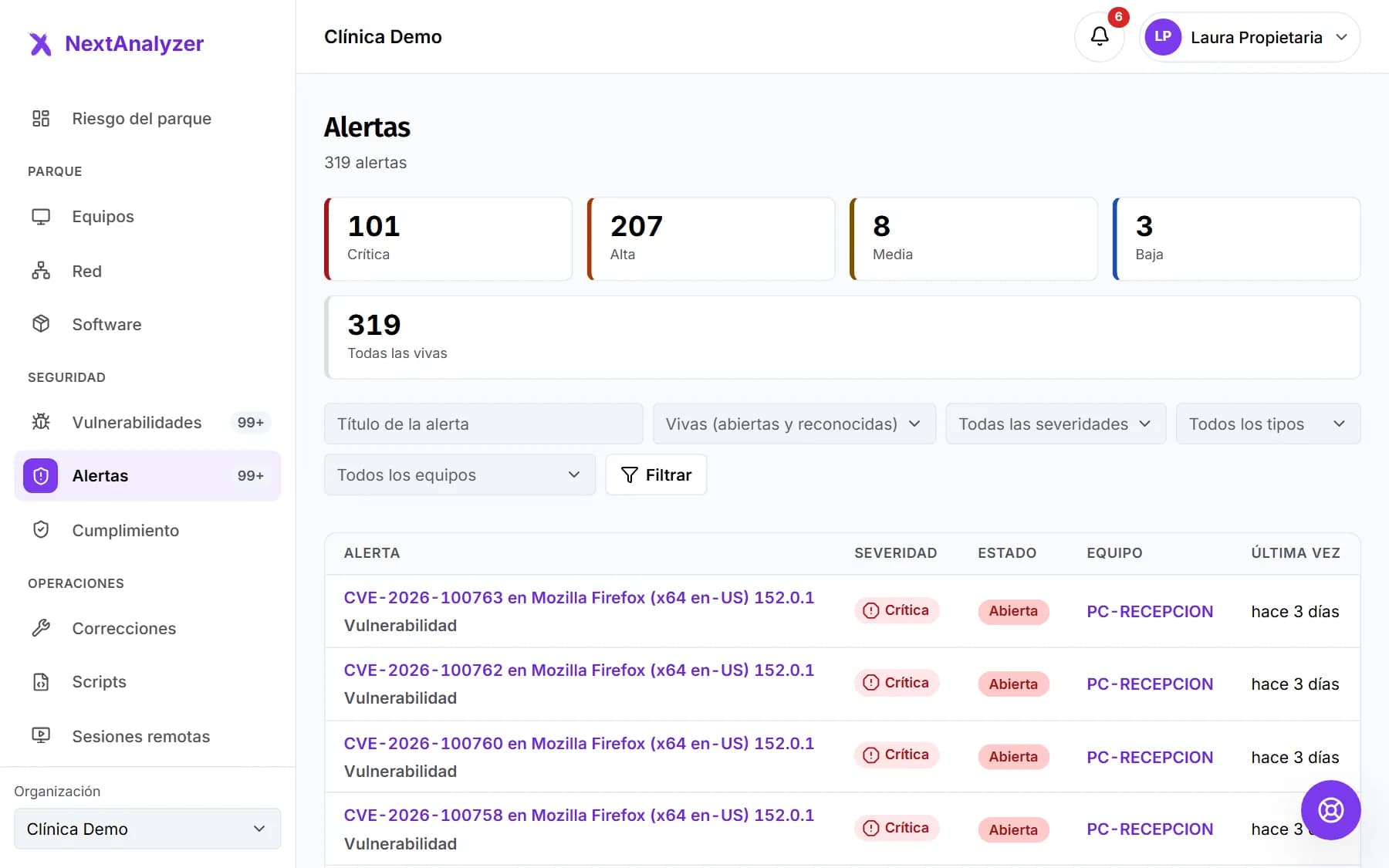Open the CVE-2026-100763 alert link
This screenshot has height=868, width=1389.
coord(579,597)
